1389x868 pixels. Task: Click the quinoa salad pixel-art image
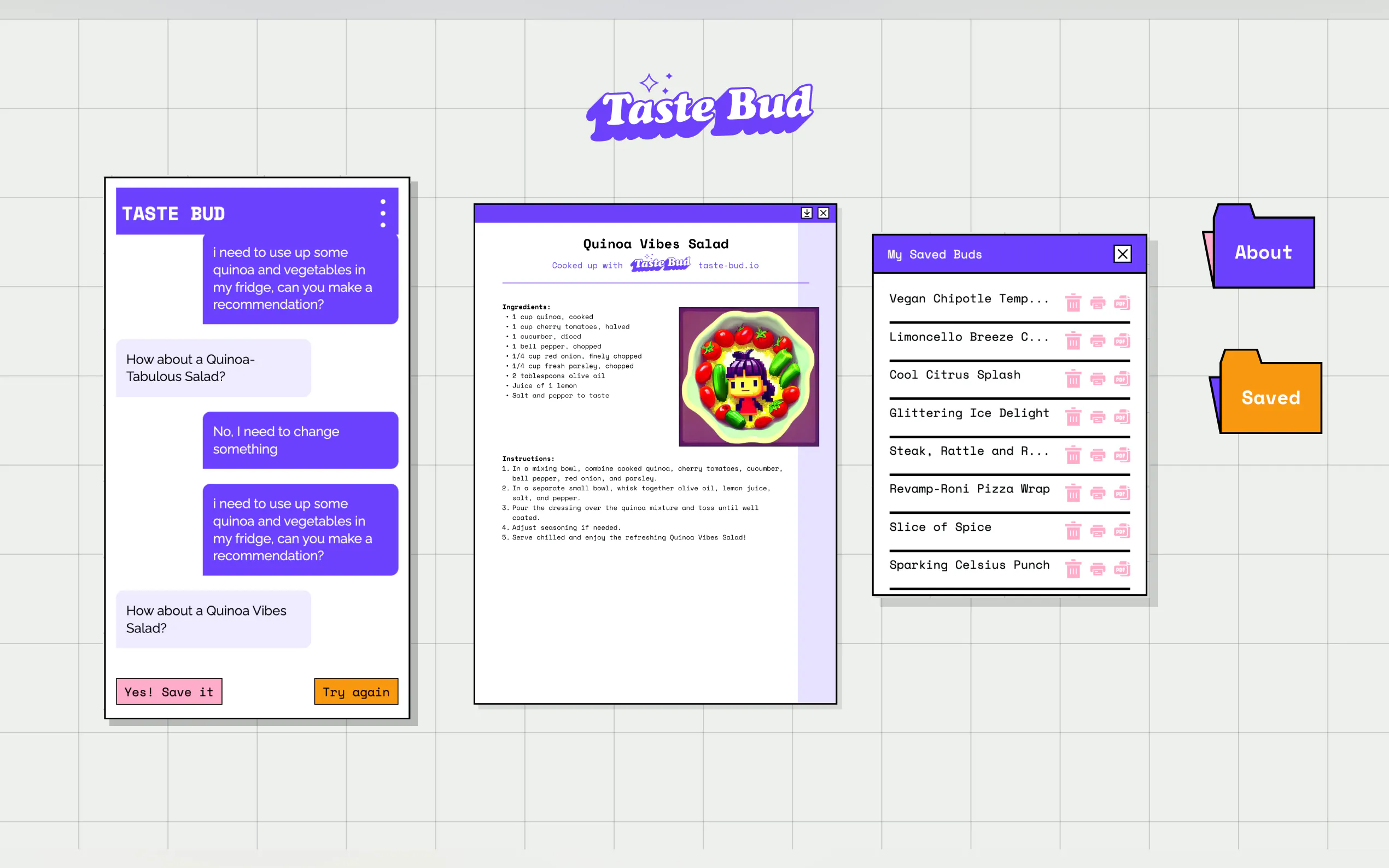pos(748,377)
